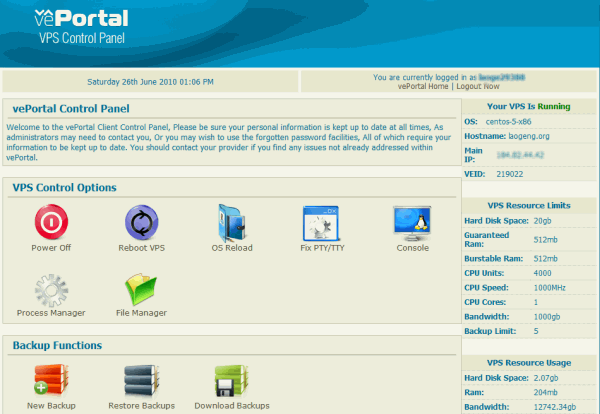
Task: Click the Reboot VPS text label
Action: point(142,248)
